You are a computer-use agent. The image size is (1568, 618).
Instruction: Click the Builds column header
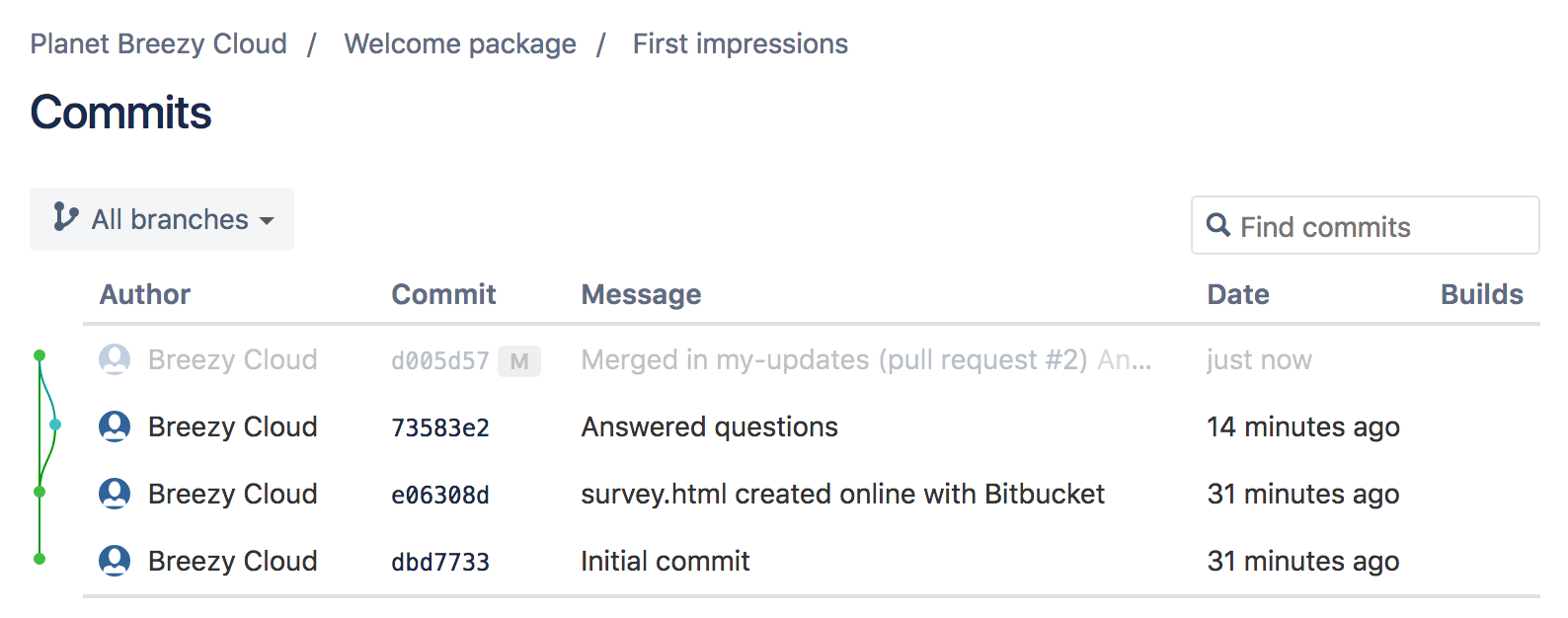pyautogui.click(x=1481, y=293)
